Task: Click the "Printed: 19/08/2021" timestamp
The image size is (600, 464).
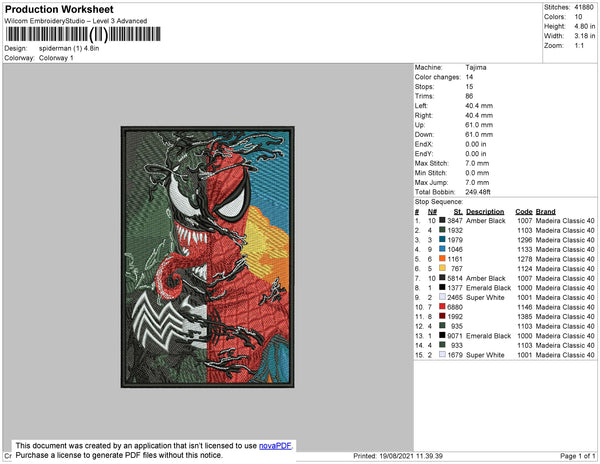Action: 398,456
